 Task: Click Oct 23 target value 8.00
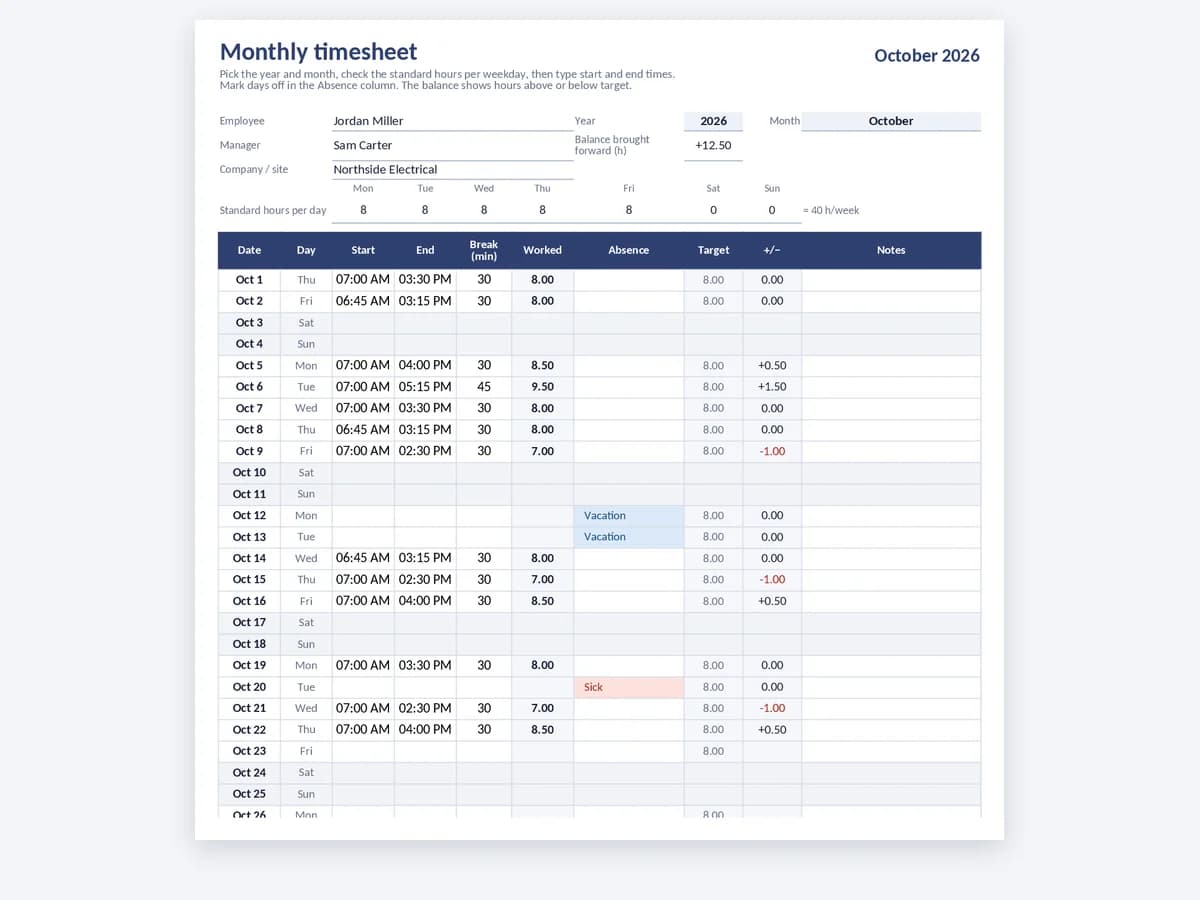713,751
